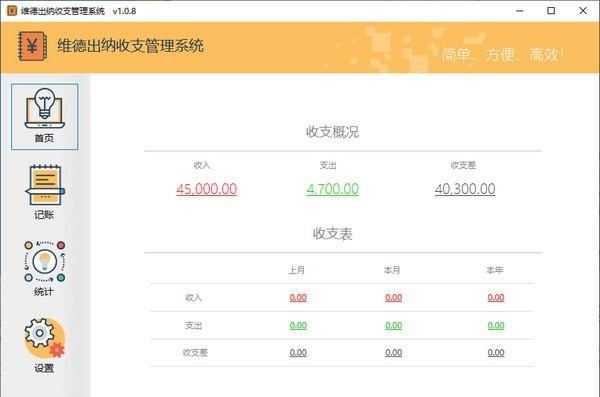Click the 支出 row label in 收支表

(x=193, y=325)
